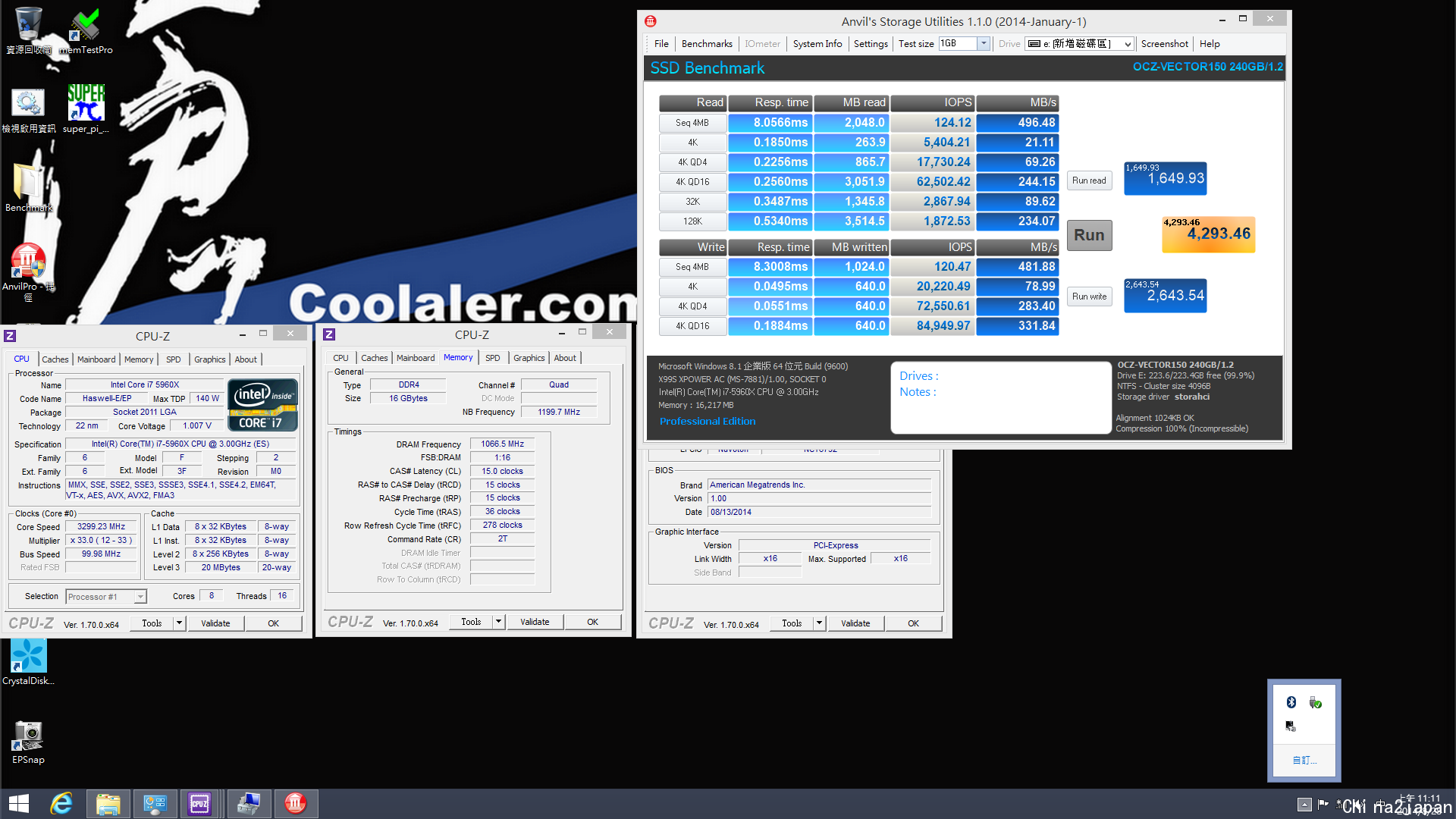Open the Recycle Bin desktop icon

click(28, 30)
